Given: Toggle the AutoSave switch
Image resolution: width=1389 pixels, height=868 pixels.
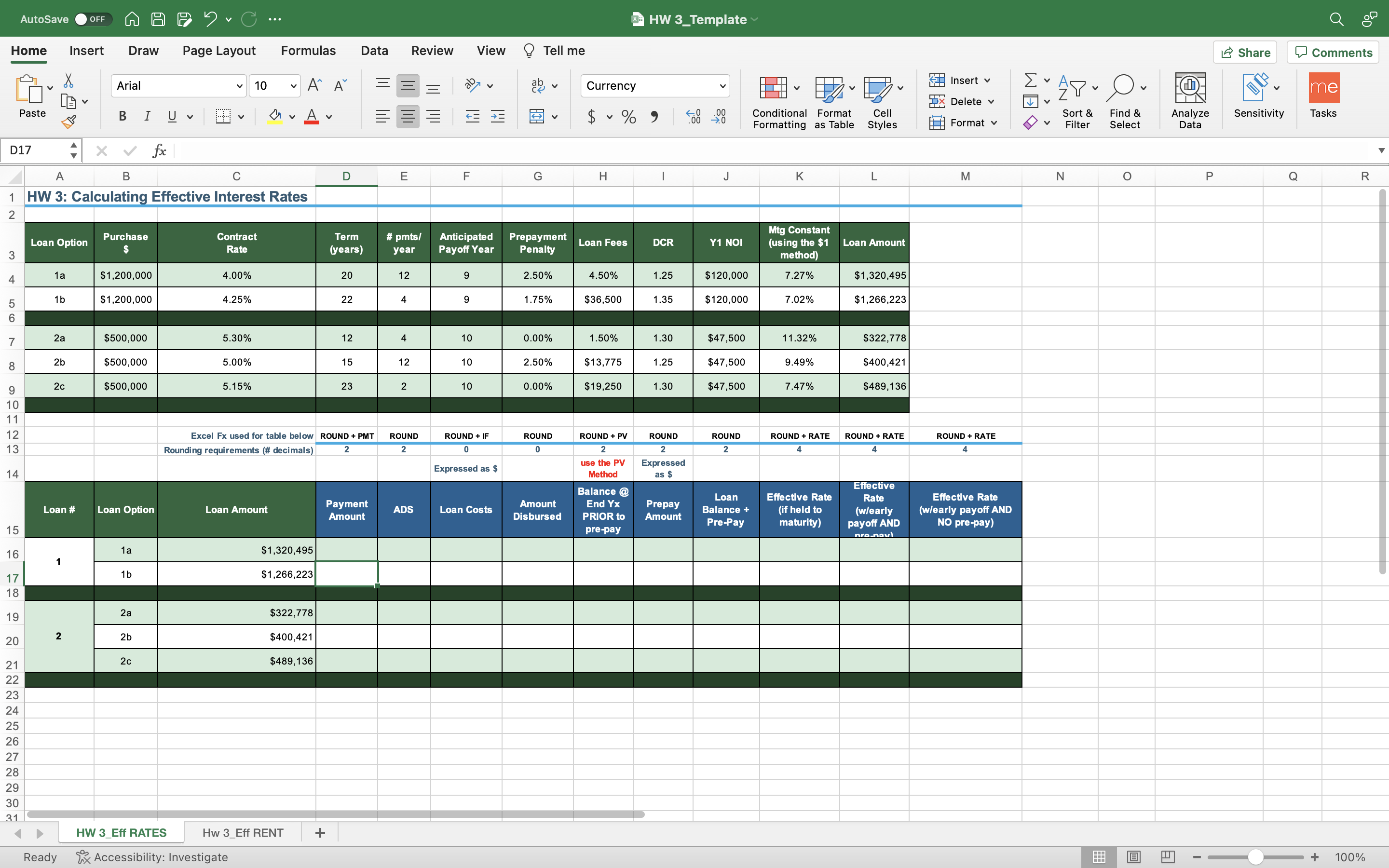Looking at the screenshot, I should [94, 19].
